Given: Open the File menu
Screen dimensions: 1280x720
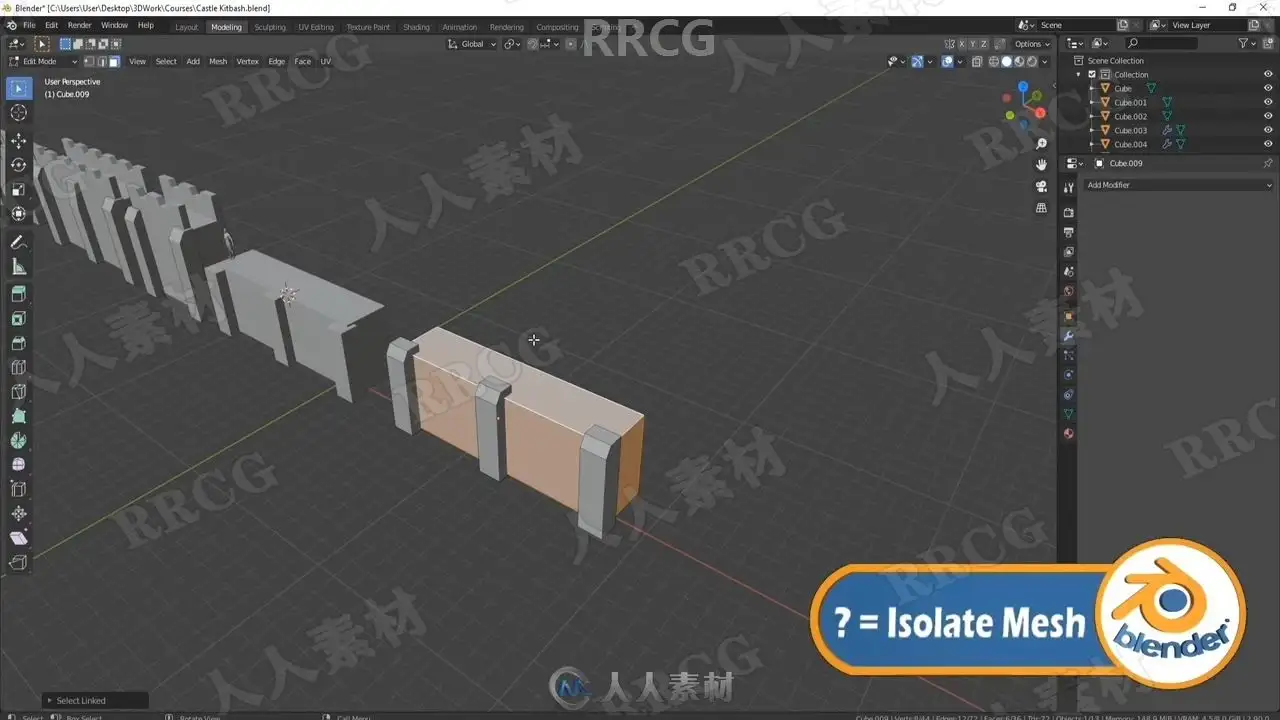Looking at the screenshot, I should click(x=29, y=25).
